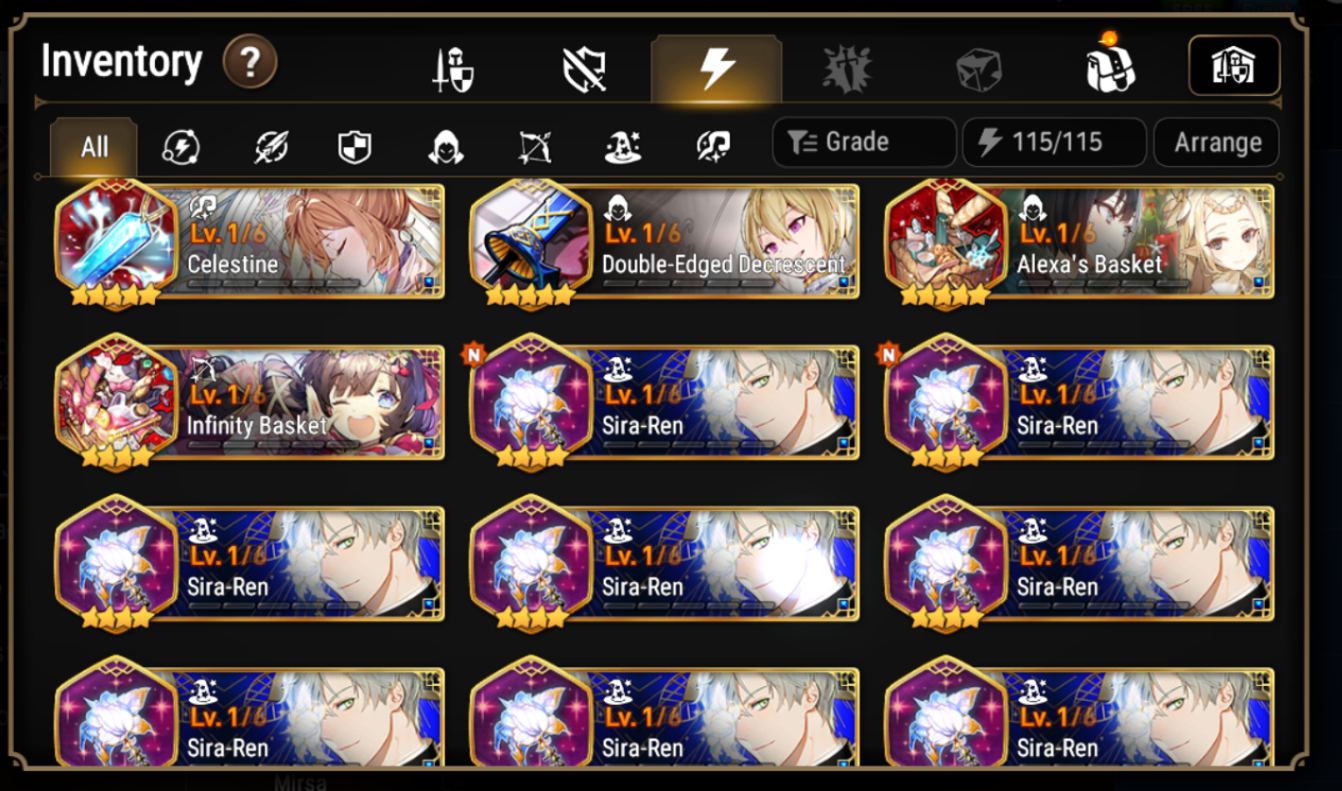Select the grayed-out burst icon tab
The image size is (1342, 791).
point(847,70)
